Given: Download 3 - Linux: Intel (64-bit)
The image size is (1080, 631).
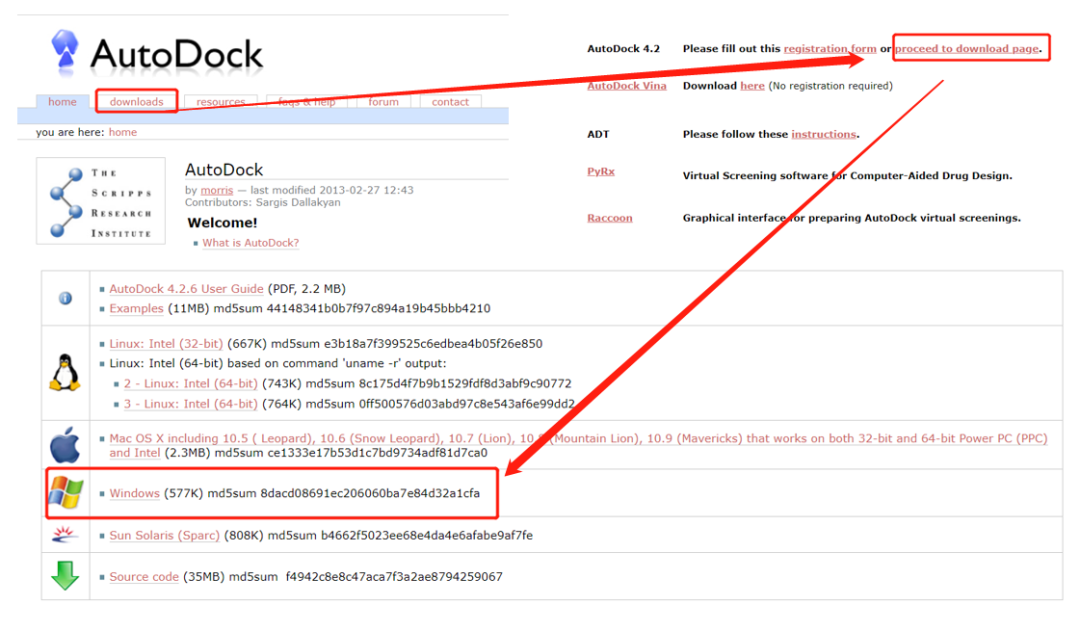Looking at the screenshot, I should (x=191, y=404).
